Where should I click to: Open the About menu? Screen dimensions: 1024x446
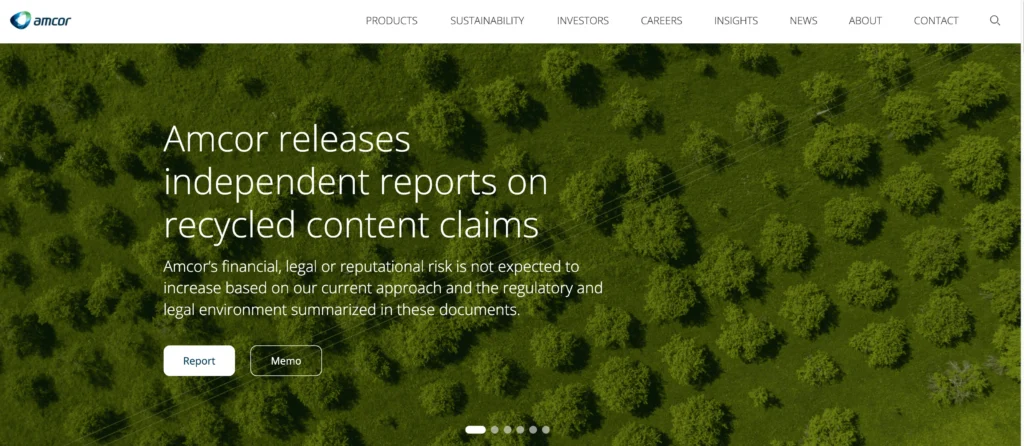pos(865,20)
